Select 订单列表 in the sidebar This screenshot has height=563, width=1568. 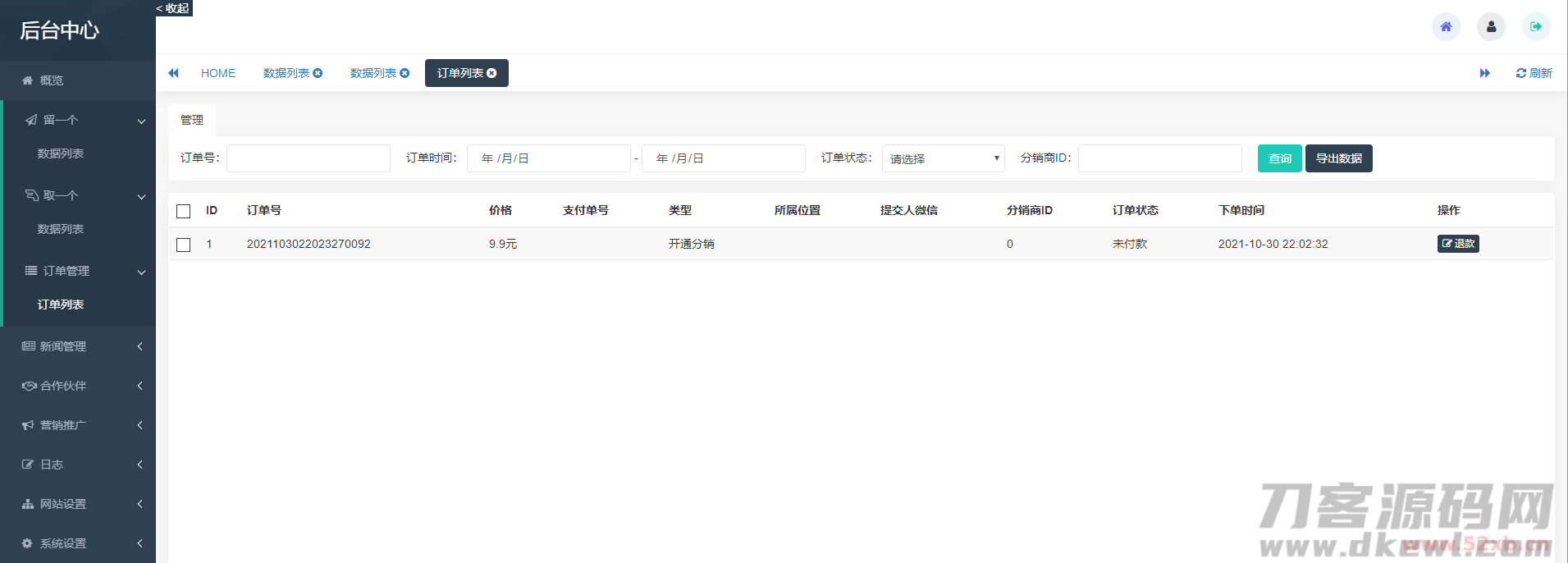(x=61, y=304)
